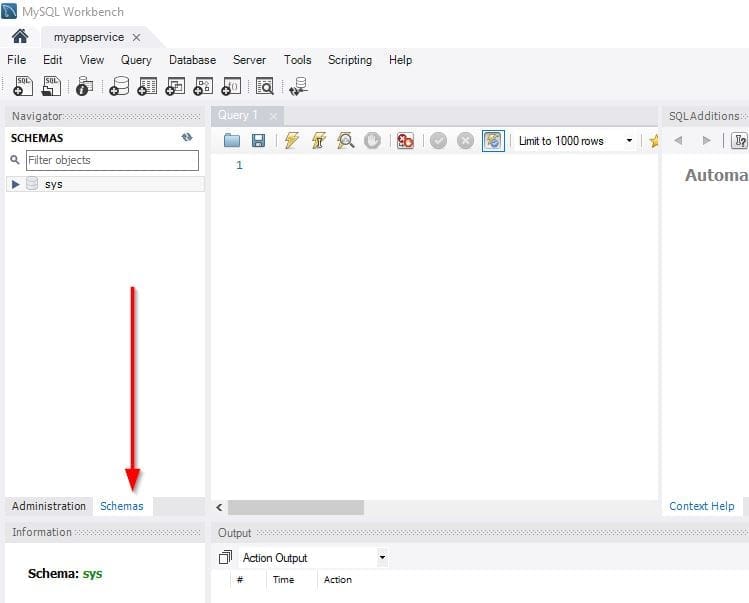Image resolution: width=749 pixels, height=603 pixels.
Task: Open SQL script file toolbar icon
Action: (51, 87)
